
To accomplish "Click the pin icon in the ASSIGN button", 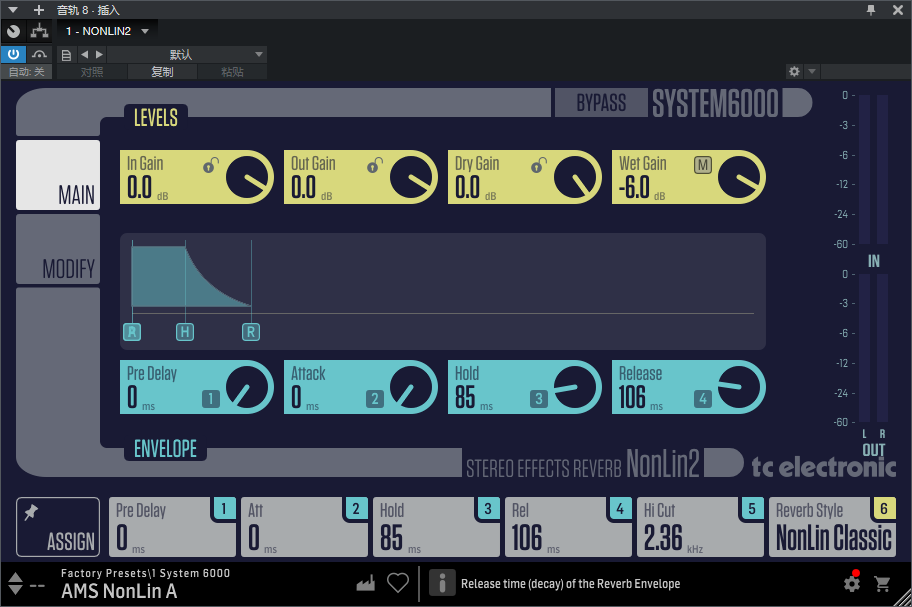I will pyautogui.click(x=31, y=512).
